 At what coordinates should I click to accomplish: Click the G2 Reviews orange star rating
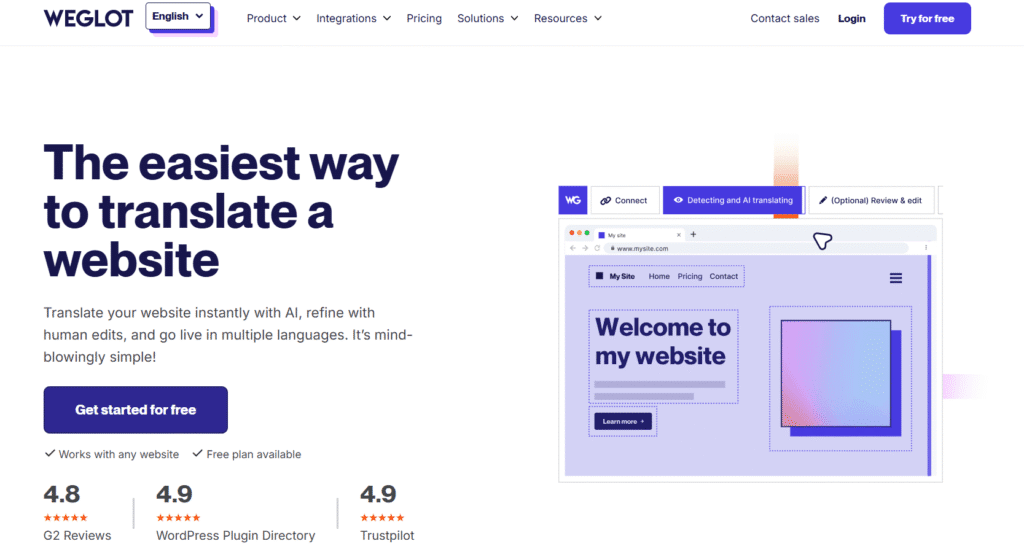(x=65, y=518)
